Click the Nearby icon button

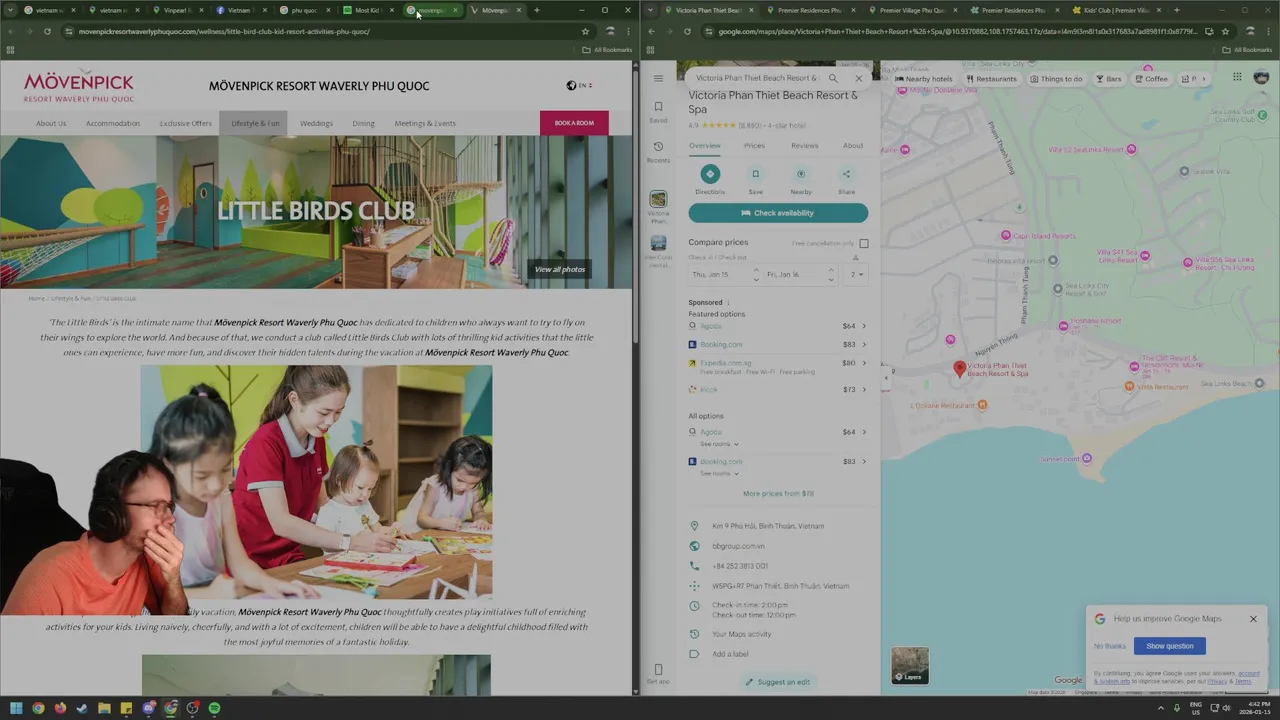(x=801, y=174)
